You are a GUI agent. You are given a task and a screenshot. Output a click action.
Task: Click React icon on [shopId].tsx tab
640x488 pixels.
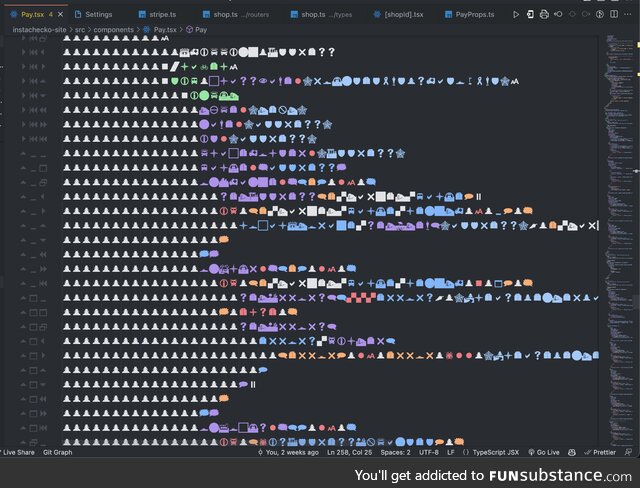pyautogui.click(x=377, y=15)
